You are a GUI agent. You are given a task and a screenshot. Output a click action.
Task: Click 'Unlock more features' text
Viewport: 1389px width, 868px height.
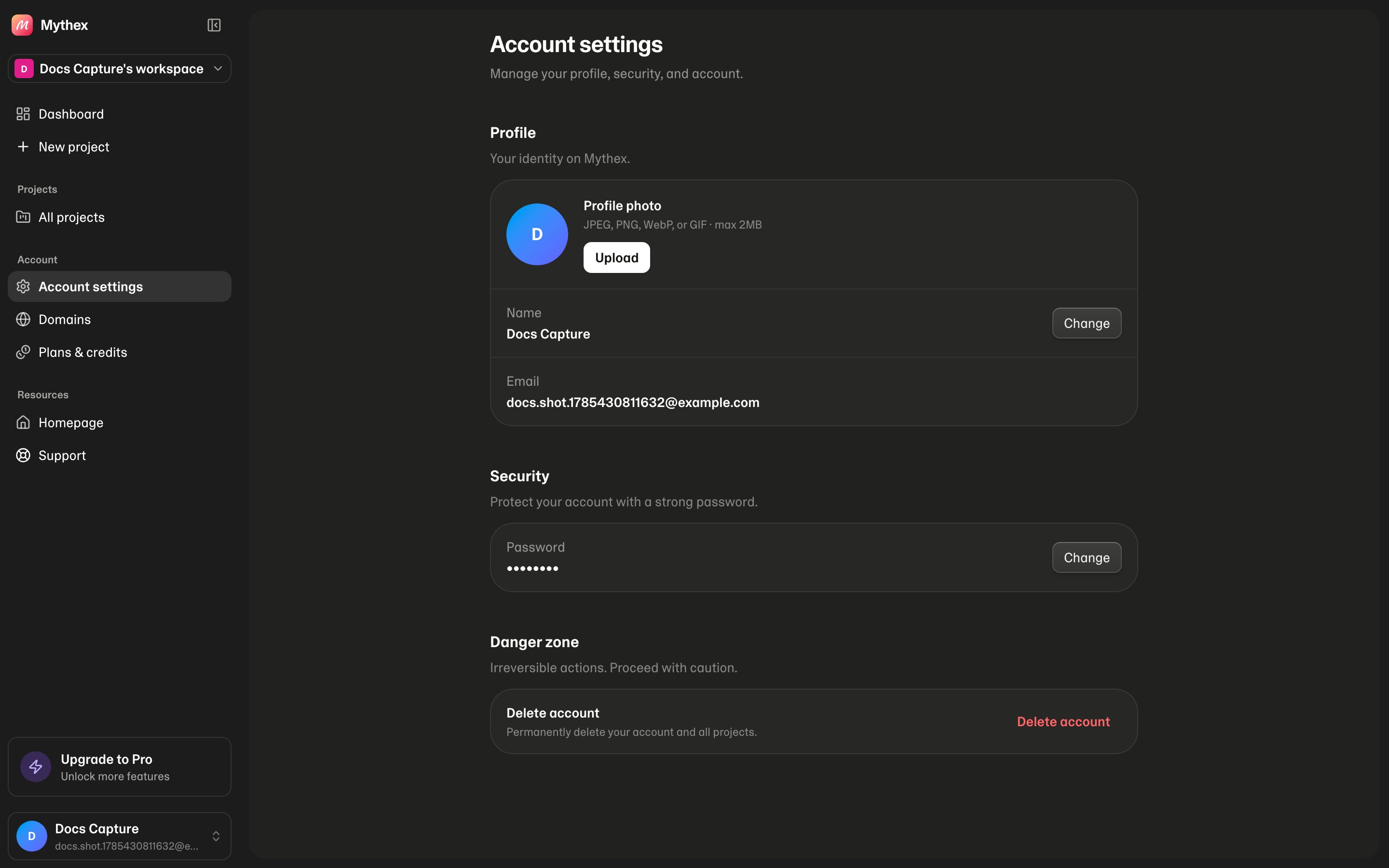point(115,776)
